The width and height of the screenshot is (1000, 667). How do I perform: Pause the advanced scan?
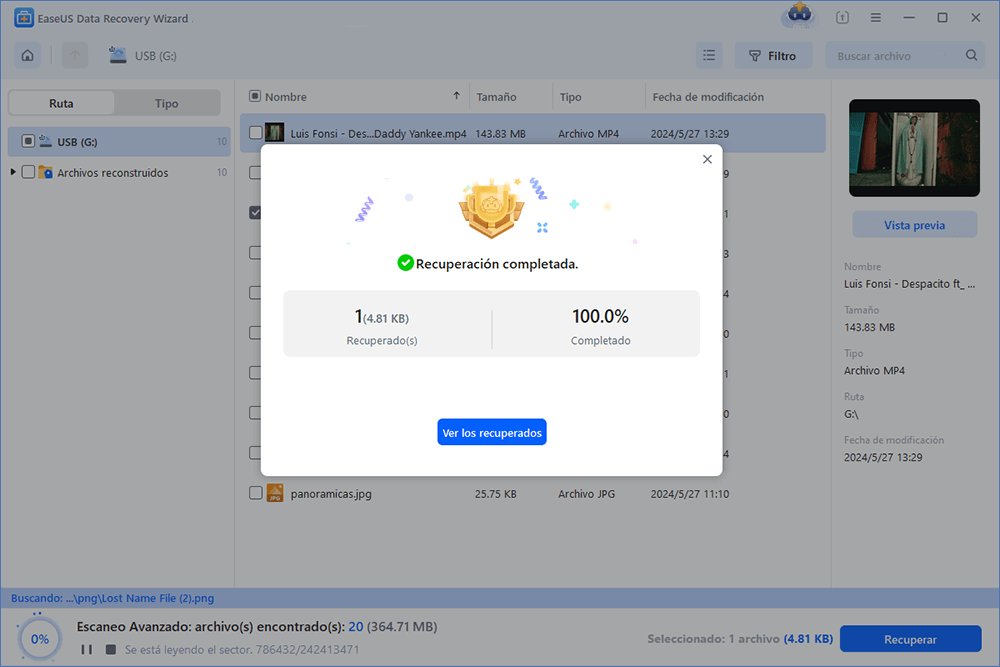pyautogui.click(x=87, y=649)
